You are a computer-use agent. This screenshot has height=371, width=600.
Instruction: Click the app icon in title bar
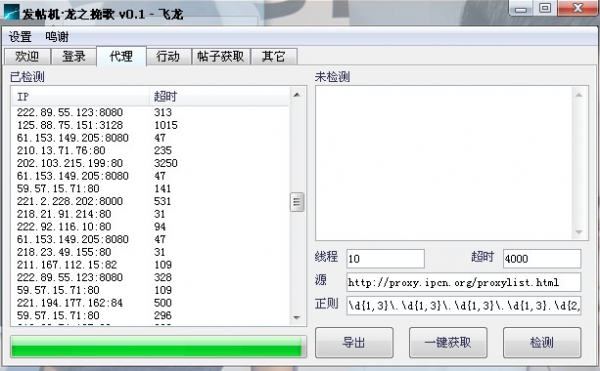tap(11, 12)
